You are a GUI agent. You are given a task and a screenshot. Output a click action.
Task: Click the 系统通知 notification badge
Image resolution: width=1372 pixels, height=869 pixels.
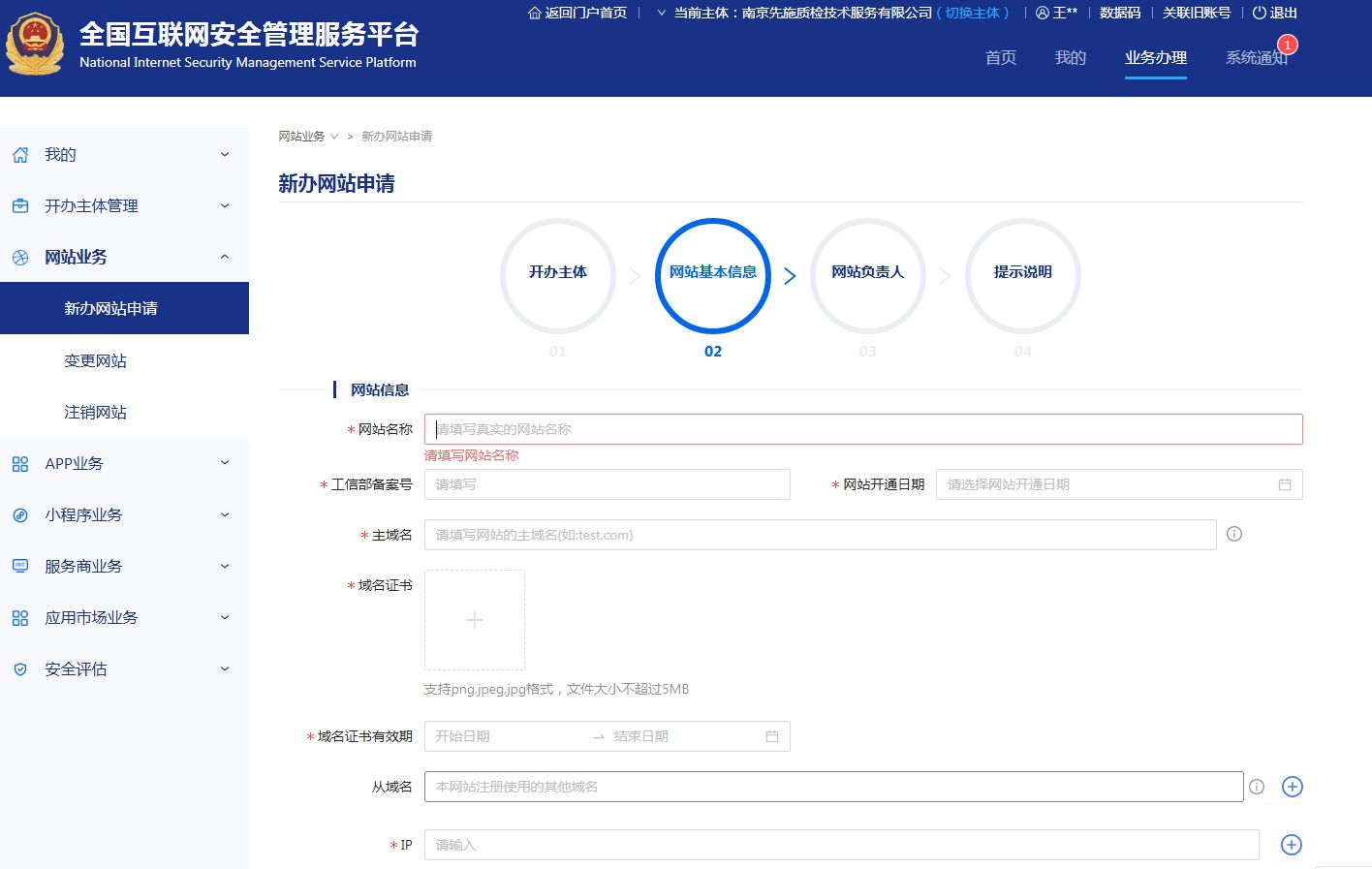[1287, 45]
